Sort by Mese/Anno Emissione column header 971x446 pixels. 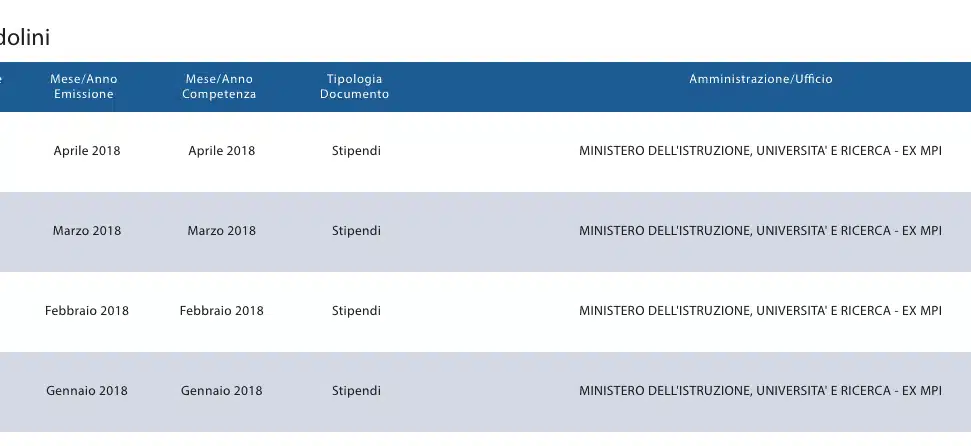(x=84, y=87)
